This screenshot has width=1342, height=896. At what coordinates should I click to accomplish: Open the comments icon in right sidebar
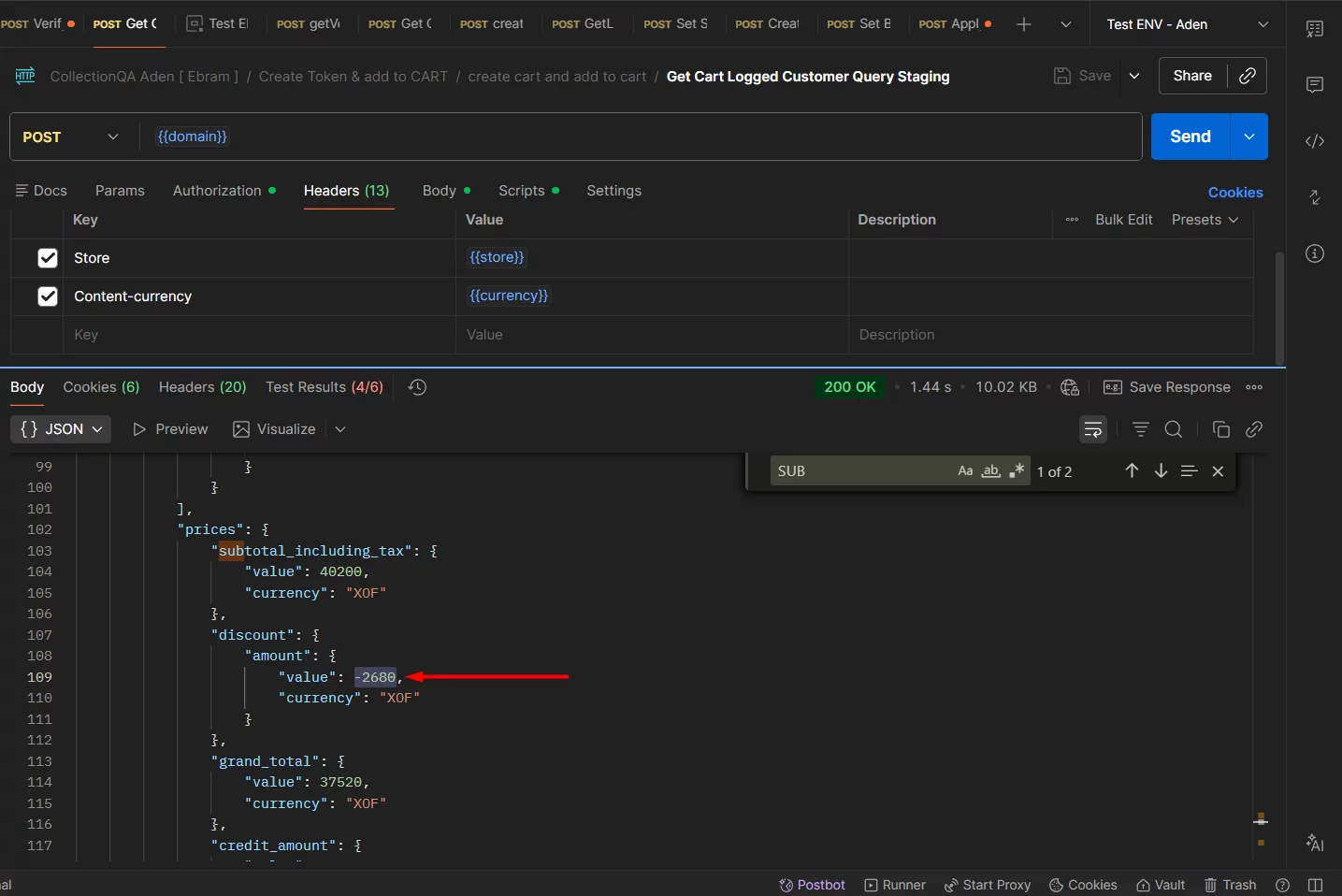click(1315, 85)
